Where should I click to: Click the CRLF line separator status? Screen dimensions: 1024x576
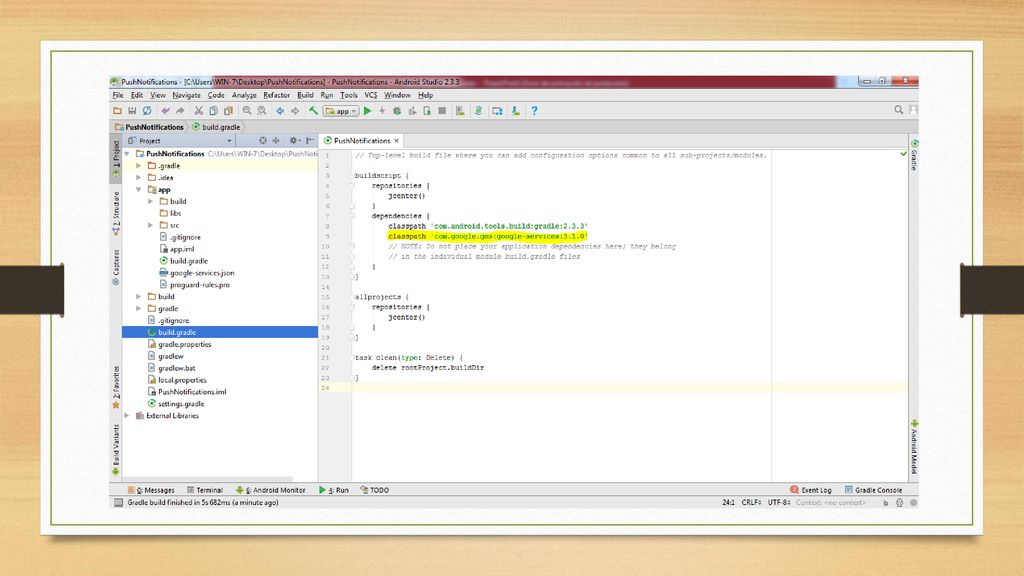(x=751, y=503)
